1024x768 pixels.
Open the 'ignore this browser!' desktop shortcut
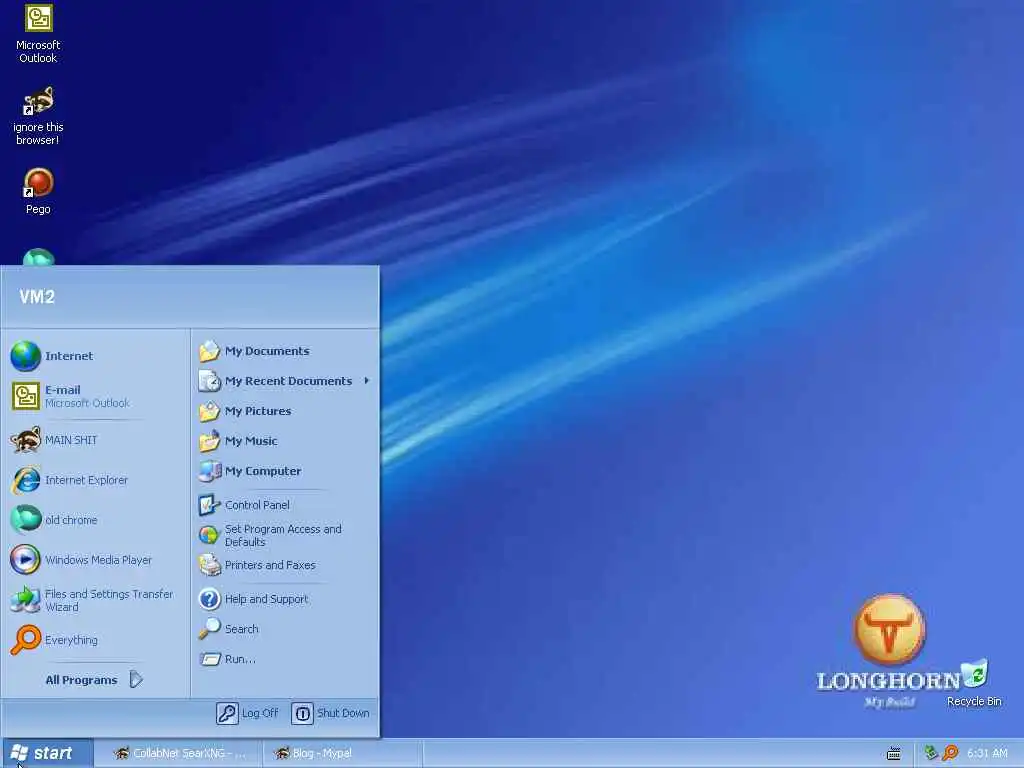[x=38, y=116]
